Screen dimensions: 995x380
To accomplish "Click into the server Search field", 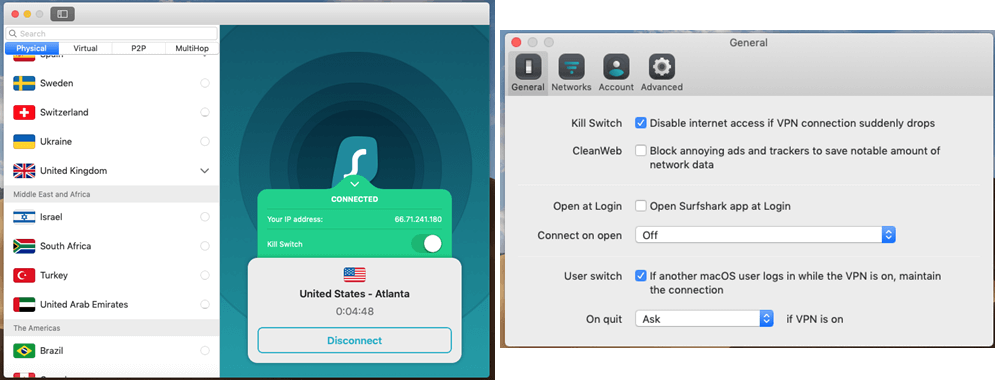I will click(112, 34).
